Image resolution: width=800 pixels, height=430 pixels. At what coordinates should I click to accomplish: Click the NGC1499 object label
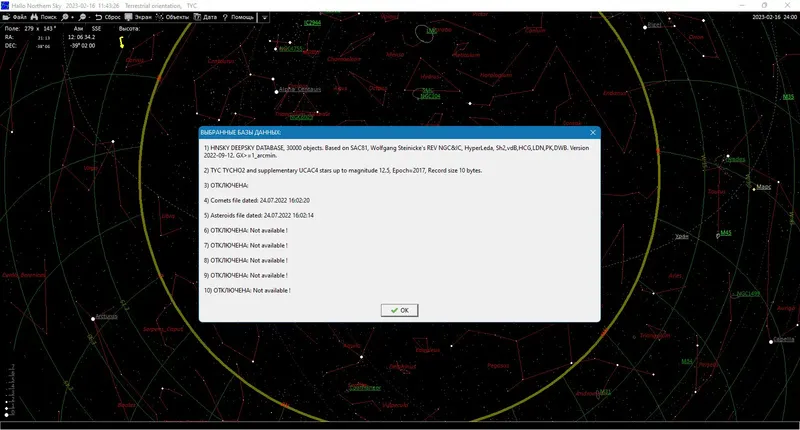point(748,294)
